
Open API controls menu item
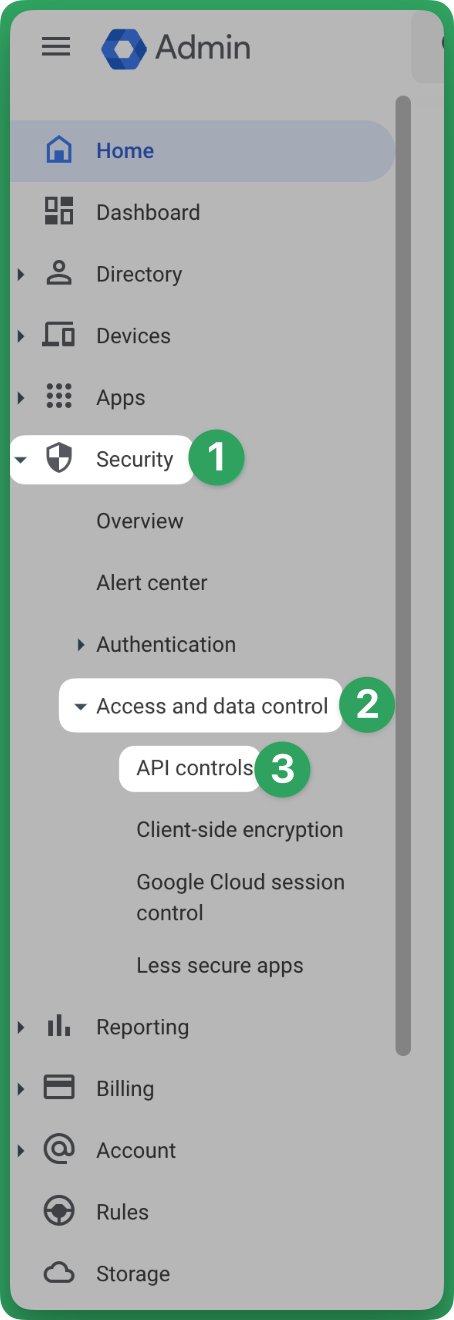(195, 768)
